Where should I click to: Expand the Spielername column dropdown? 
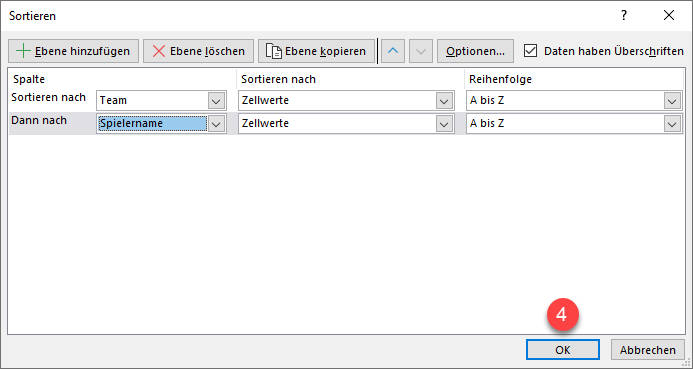(x=216, y=124)
